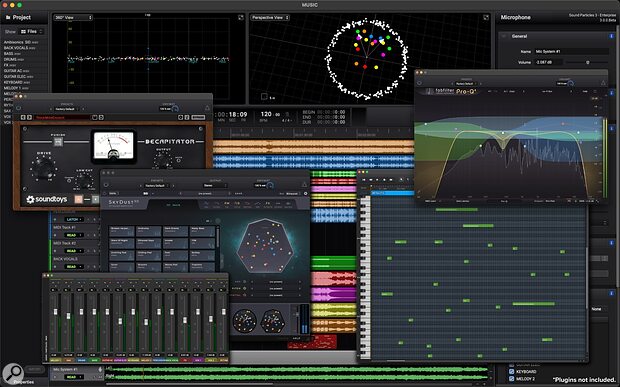The image size is (620, 387).
Task: Click the fabfilter Pro-Q logo
Action: [x=451, y=91]
